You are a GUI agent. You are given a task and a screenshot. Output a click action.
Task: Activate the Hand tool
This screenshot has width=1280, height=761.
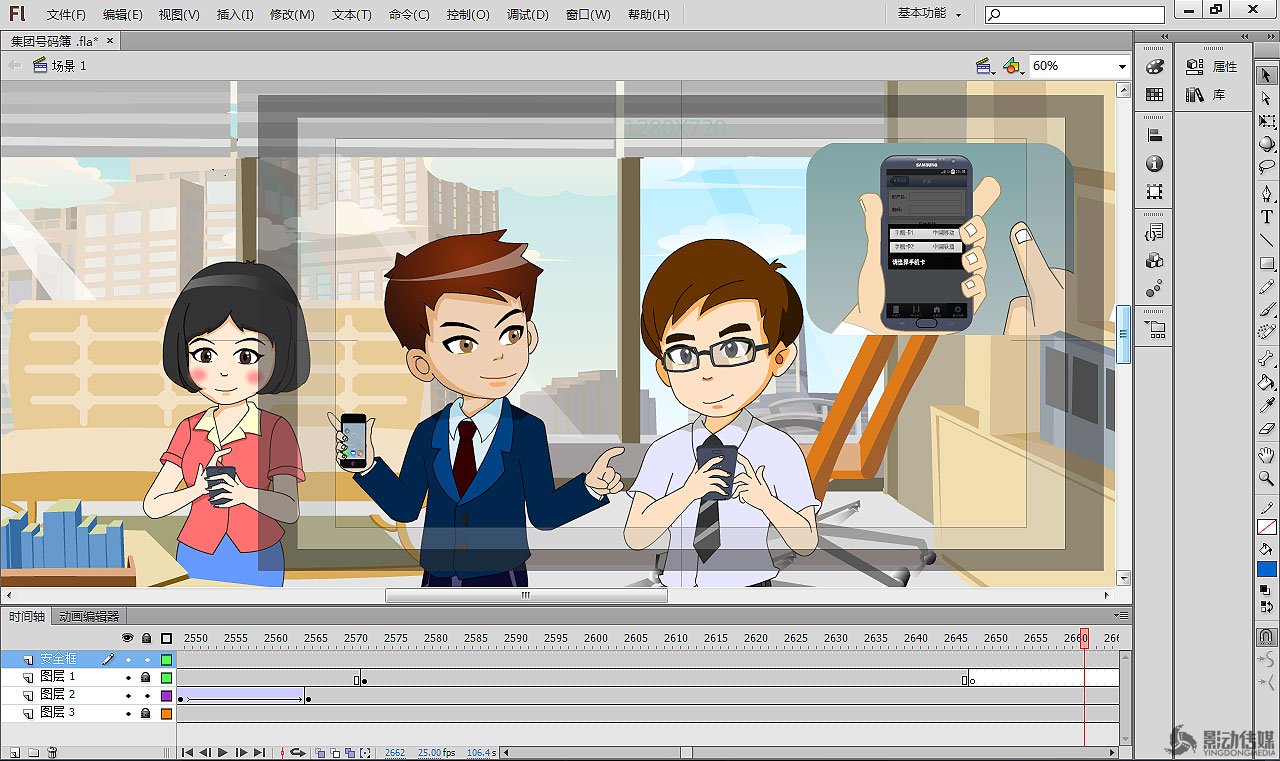tap(1267, 455)
